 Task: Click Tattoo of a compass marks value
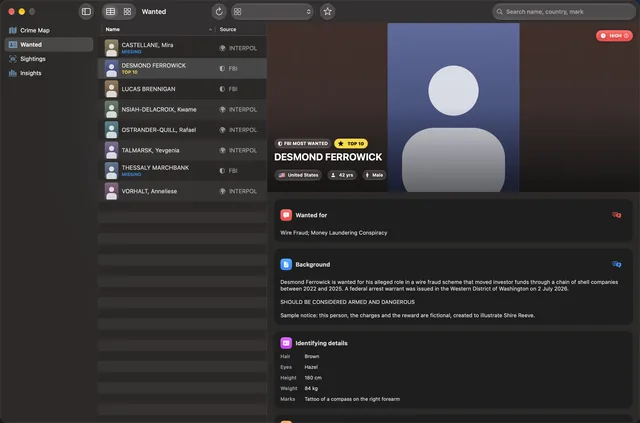[x=352, y=399]
